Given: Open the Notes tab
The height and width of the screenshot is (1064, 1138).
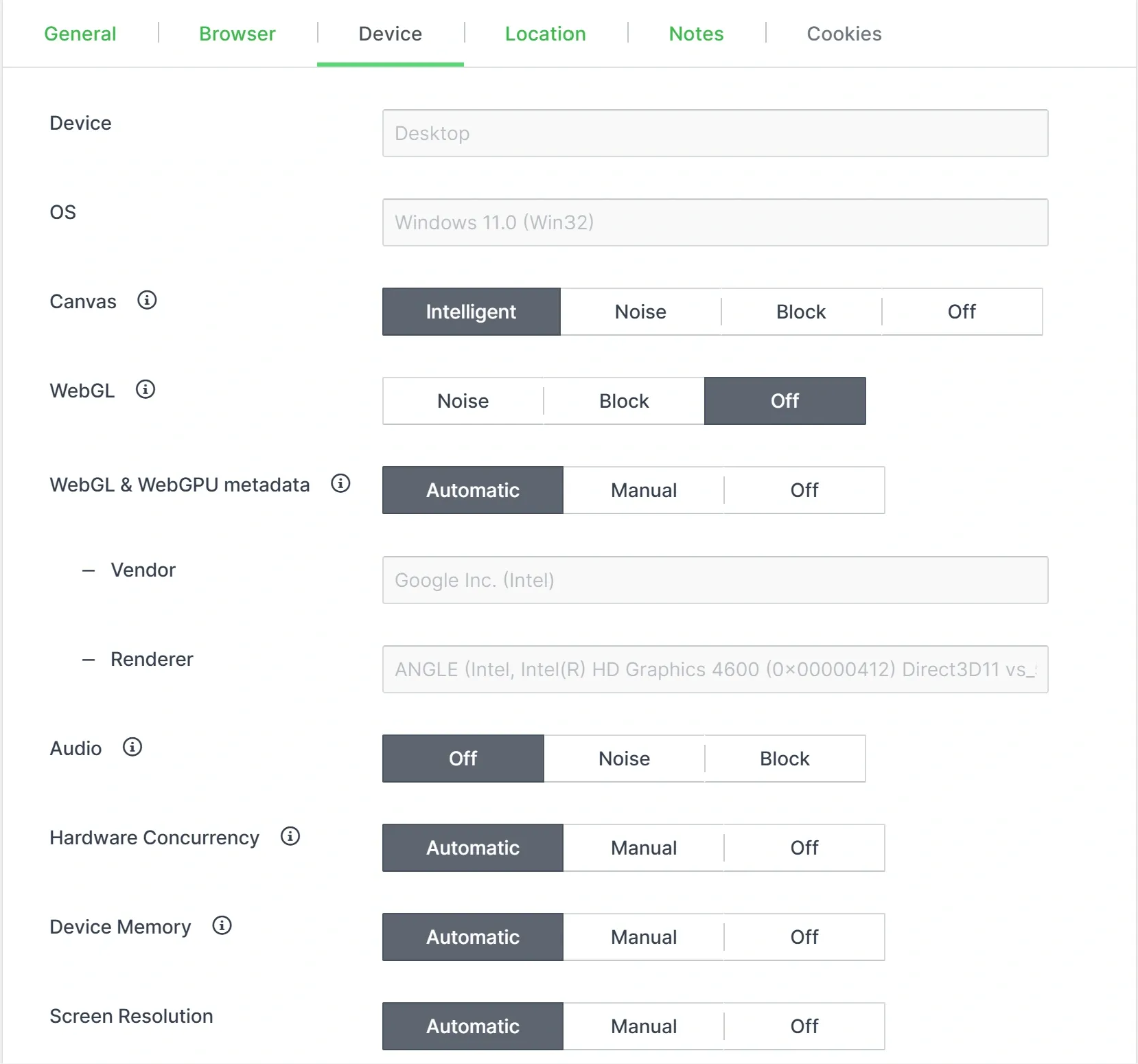Looking at the screenshot, I should [x=696, y=33].
